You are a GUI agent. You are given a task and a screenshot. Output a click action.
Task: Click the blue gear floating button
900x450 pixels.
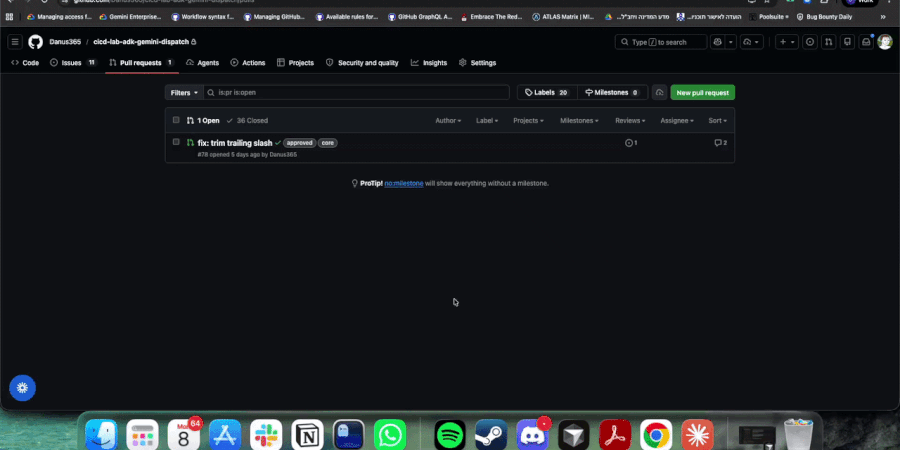click(22, 388)
